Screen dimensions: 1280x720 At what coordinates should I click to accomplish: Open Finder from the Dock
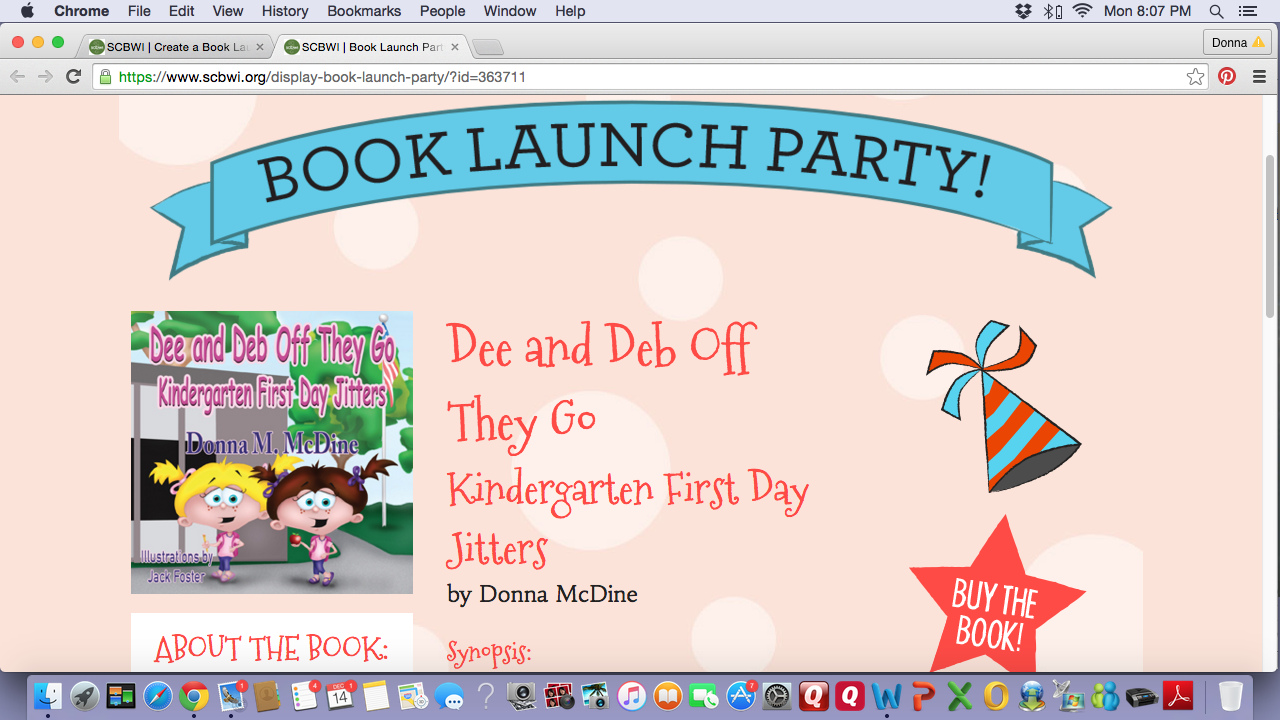click(48, 696)
